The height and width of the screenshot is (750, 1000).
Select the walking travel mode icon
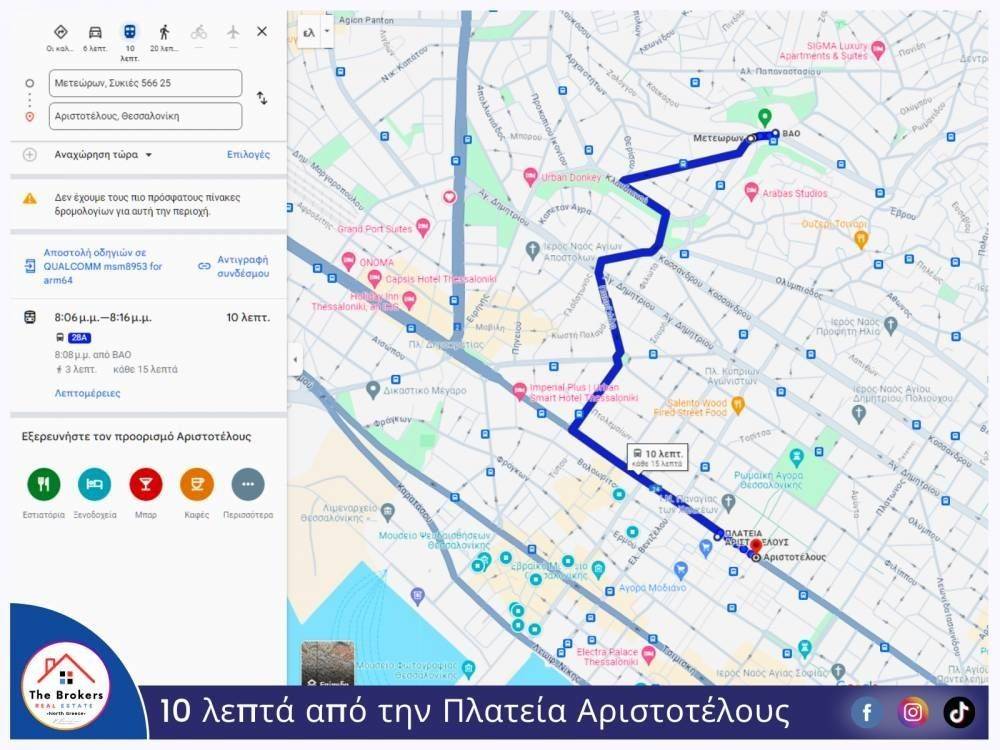164,32
